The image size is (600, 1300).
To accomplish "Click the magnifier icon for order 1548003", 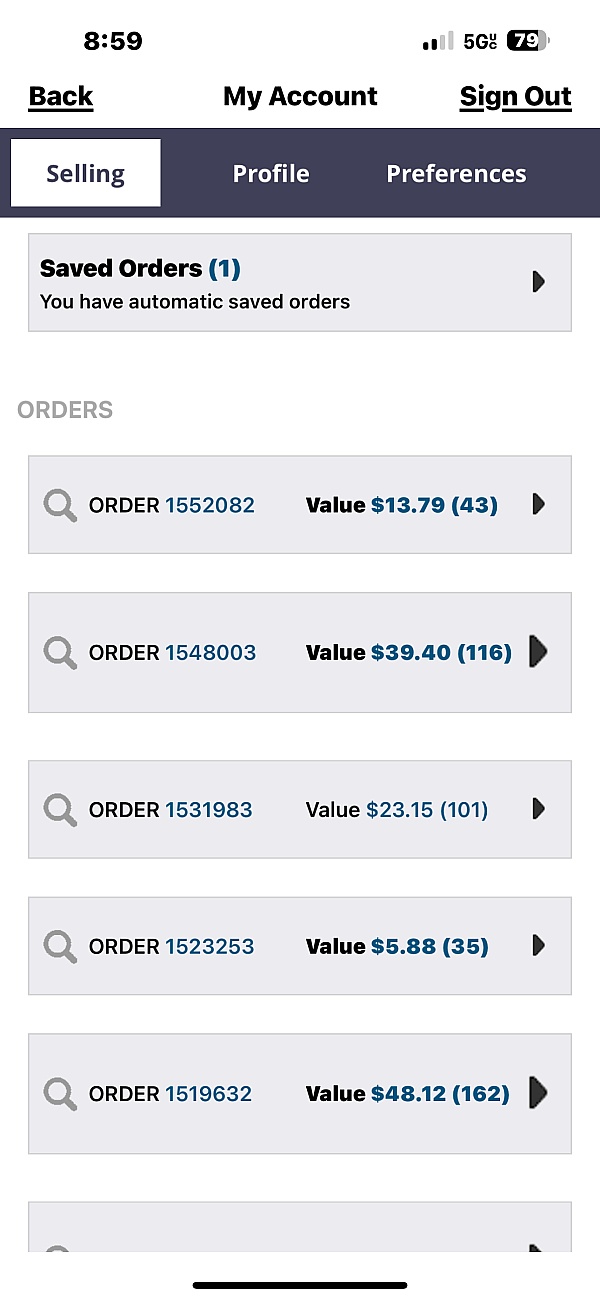I will pos(61,653).
